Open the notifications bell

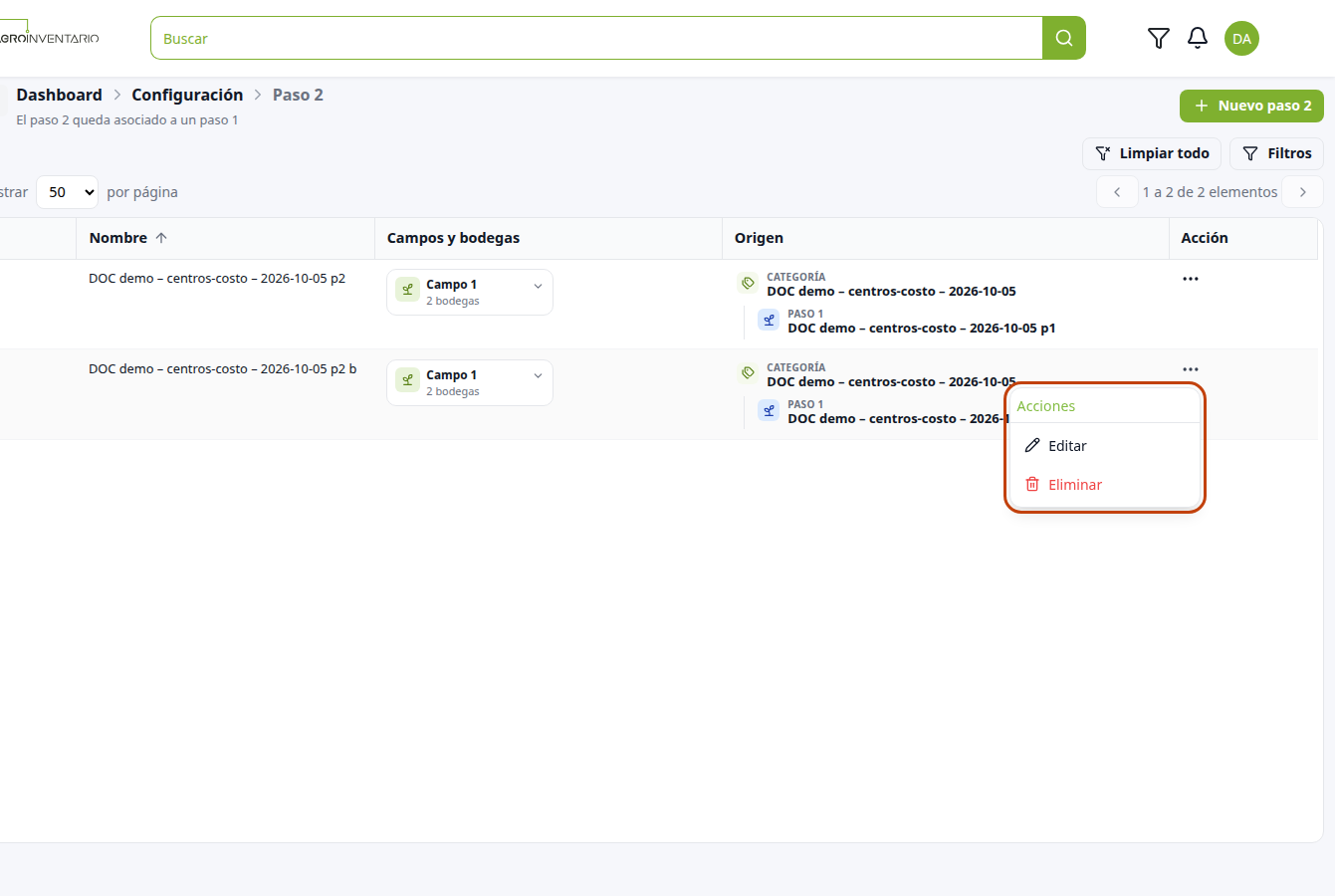point(1198,38)
